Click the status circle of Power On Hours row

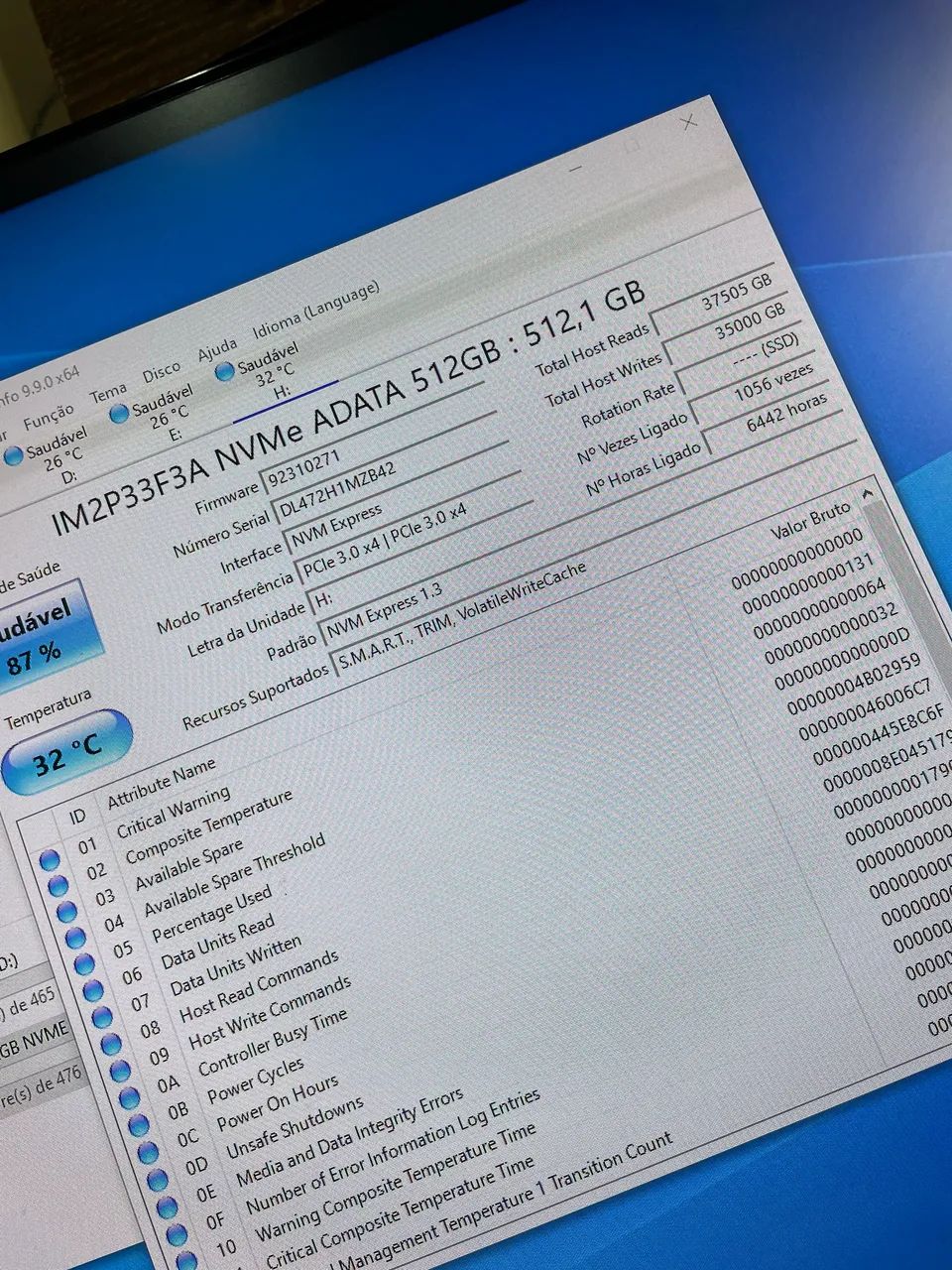(x=147, y=1154)
